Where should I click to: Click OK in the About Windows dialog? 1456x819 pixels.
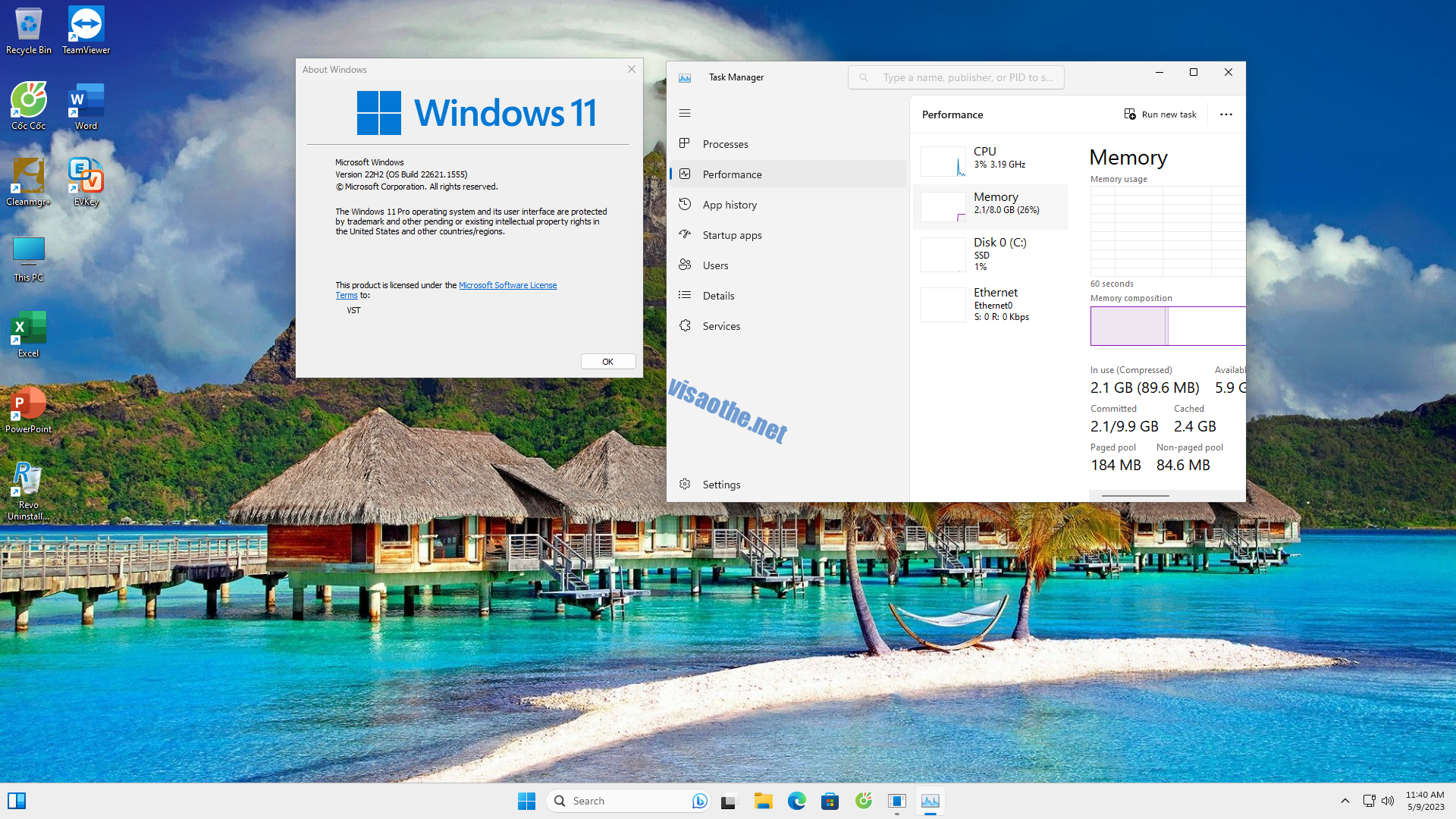tap(608, 362)
